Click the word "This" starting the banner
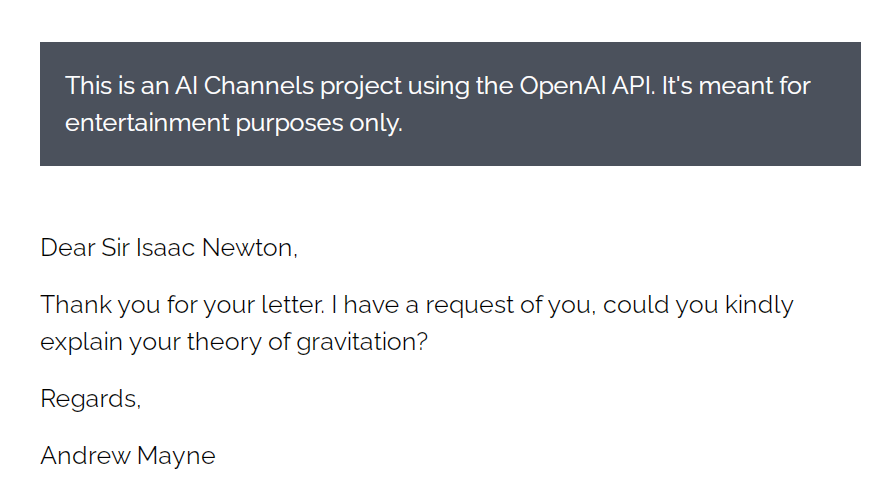Image resolution: width=890 pixels, height=495 pixels. click(89, 86)
